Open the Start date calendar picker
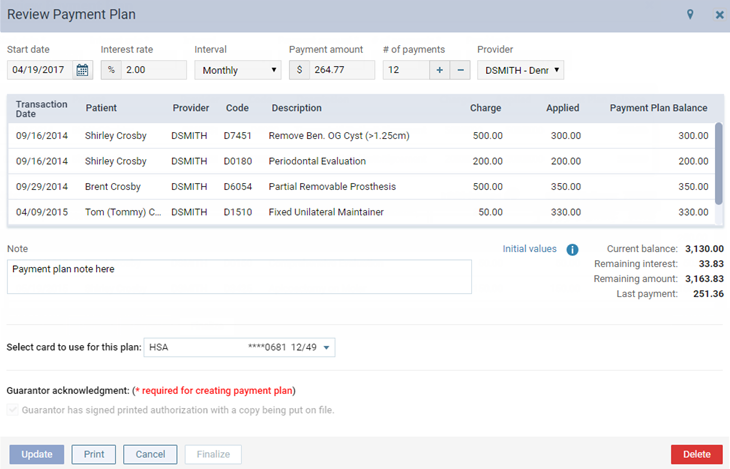The height and width of the screenshot is (469, 730). pos(83,70)
